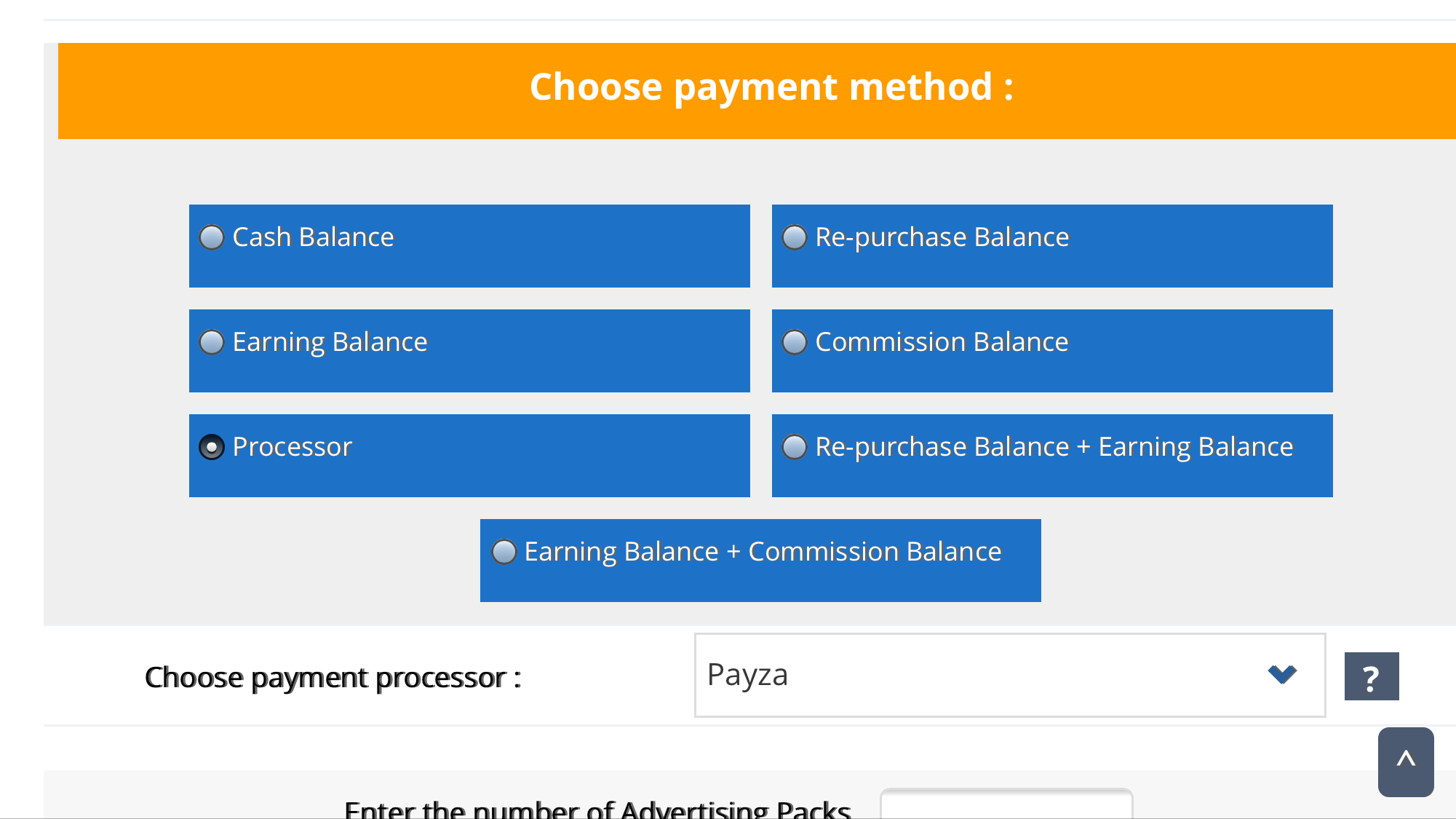Pick the Commission Balance radio option
The width and height of the screenshot is (1456, 819).
tap(795, 342)
